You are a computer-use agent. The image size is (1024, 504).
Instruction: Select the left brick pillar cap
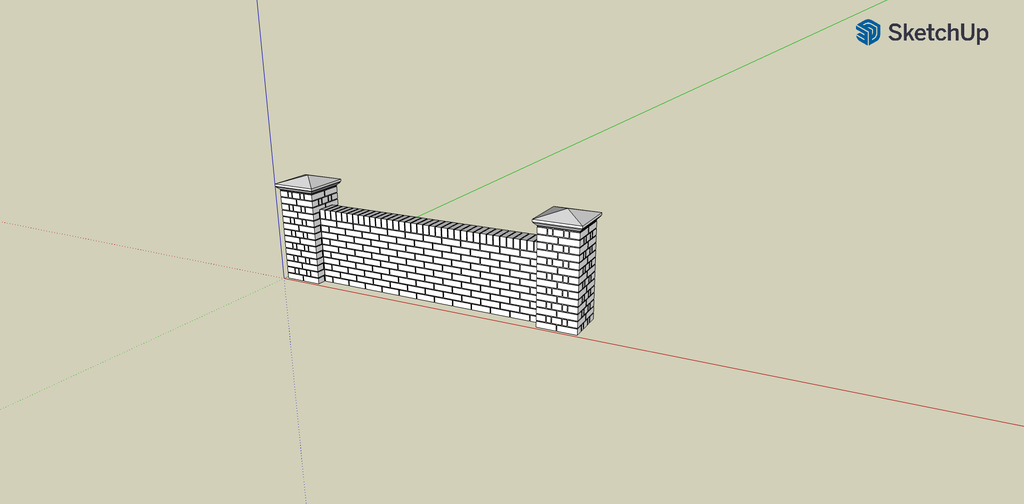308,183
